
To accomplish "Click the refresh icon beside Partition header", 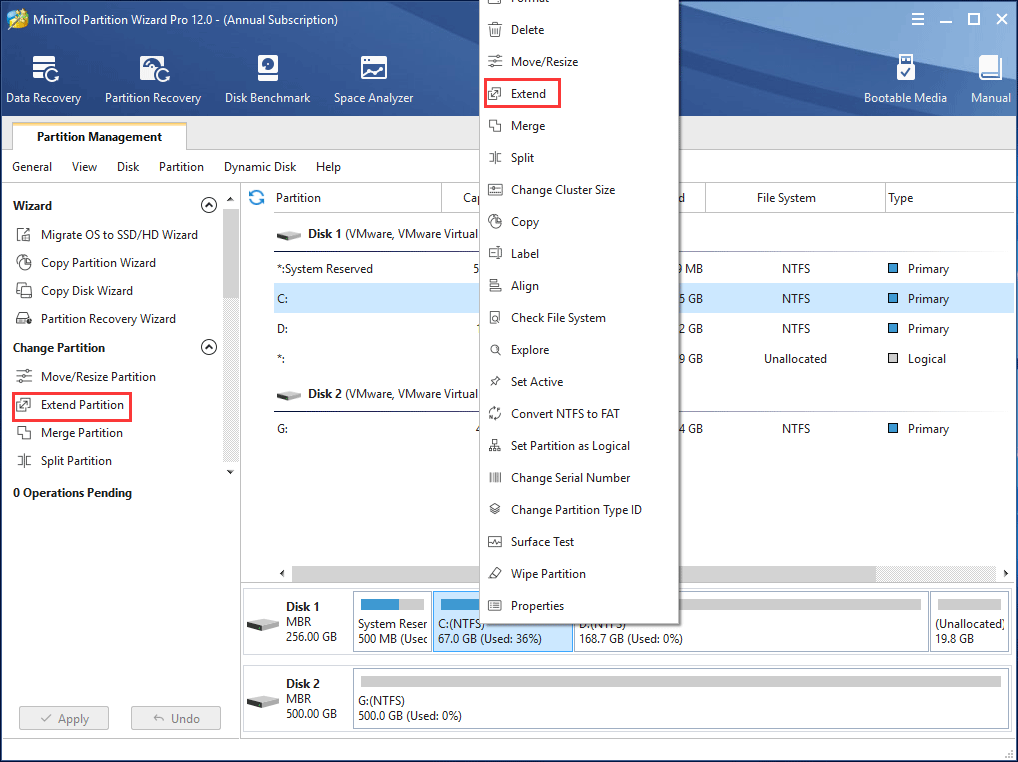I will tap(257, 198).
